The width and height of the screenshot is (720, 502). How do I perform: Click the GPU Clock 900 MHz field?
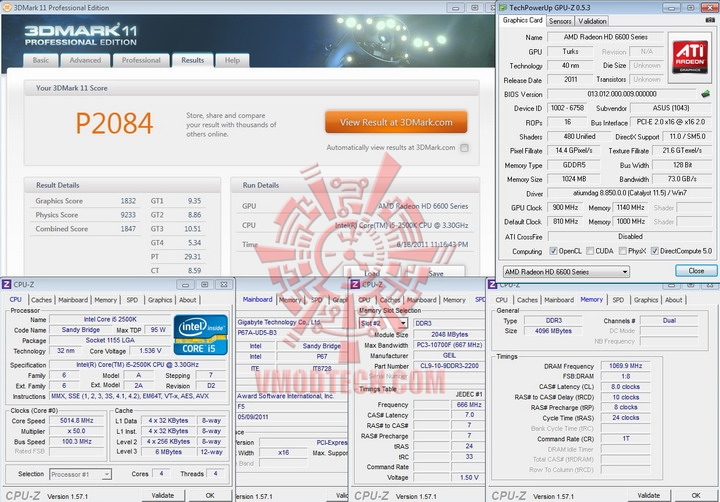coord(565,208)
